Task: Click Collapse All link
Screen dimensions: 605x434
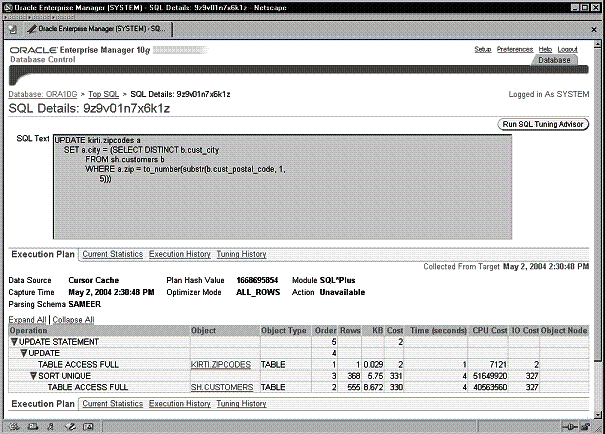Action: (x=73, y=320)
